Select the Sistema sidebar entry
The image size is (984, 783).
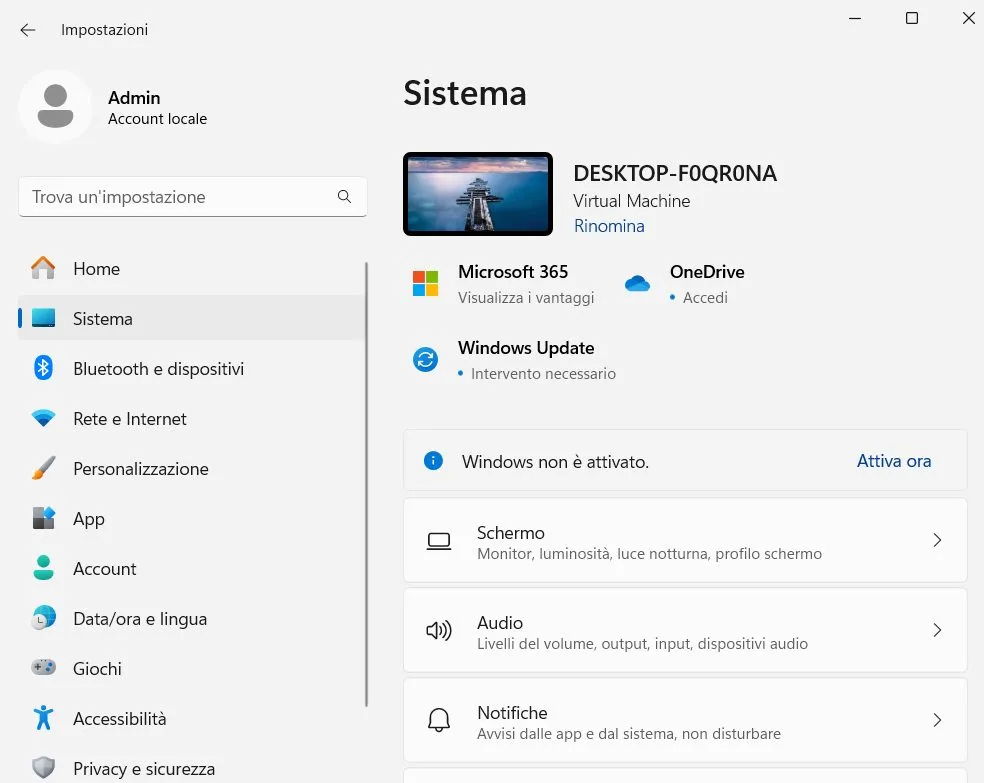pos(102,318)
